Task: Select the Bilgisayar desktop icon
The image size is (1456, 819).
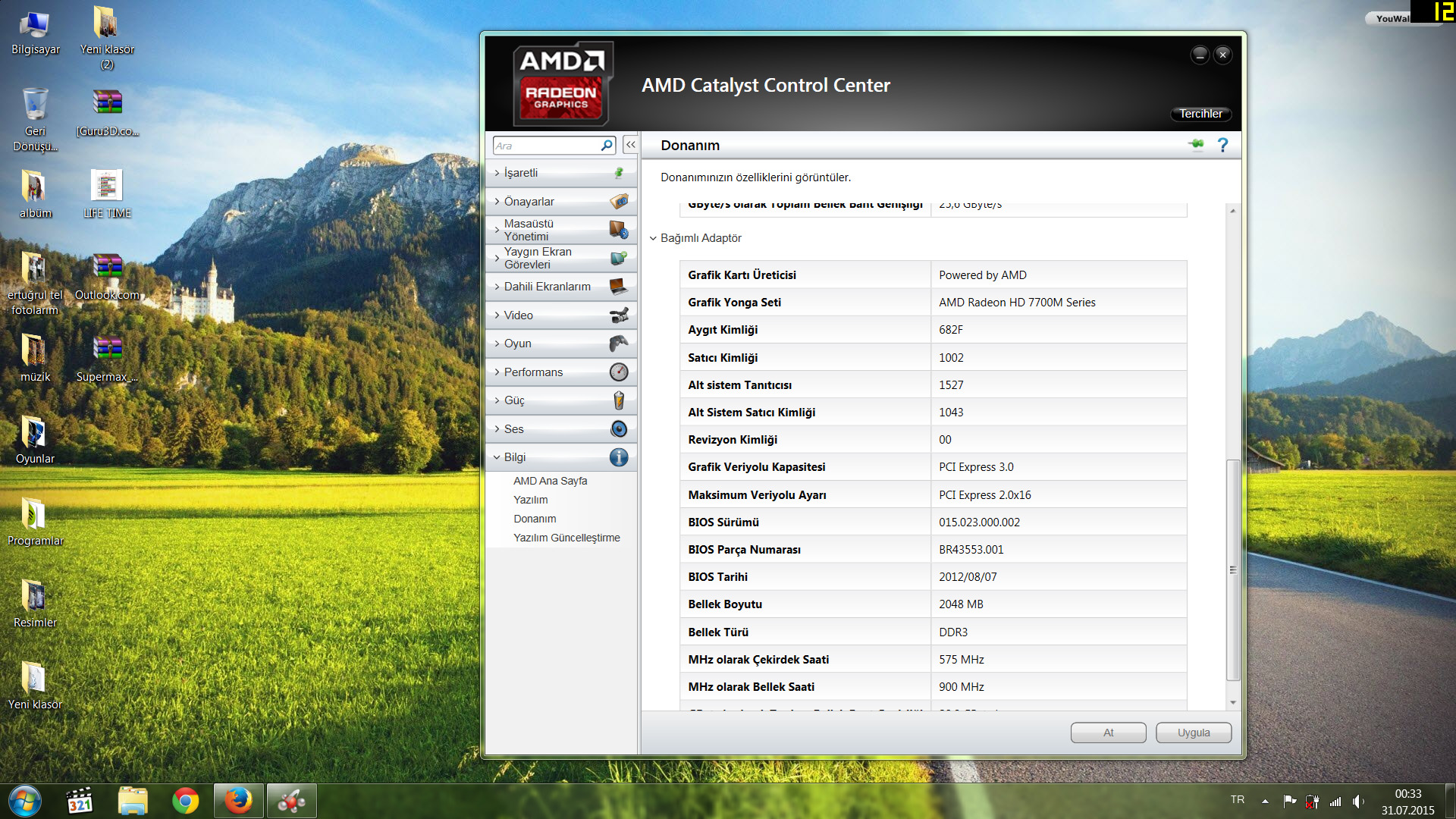Action: 35,34
